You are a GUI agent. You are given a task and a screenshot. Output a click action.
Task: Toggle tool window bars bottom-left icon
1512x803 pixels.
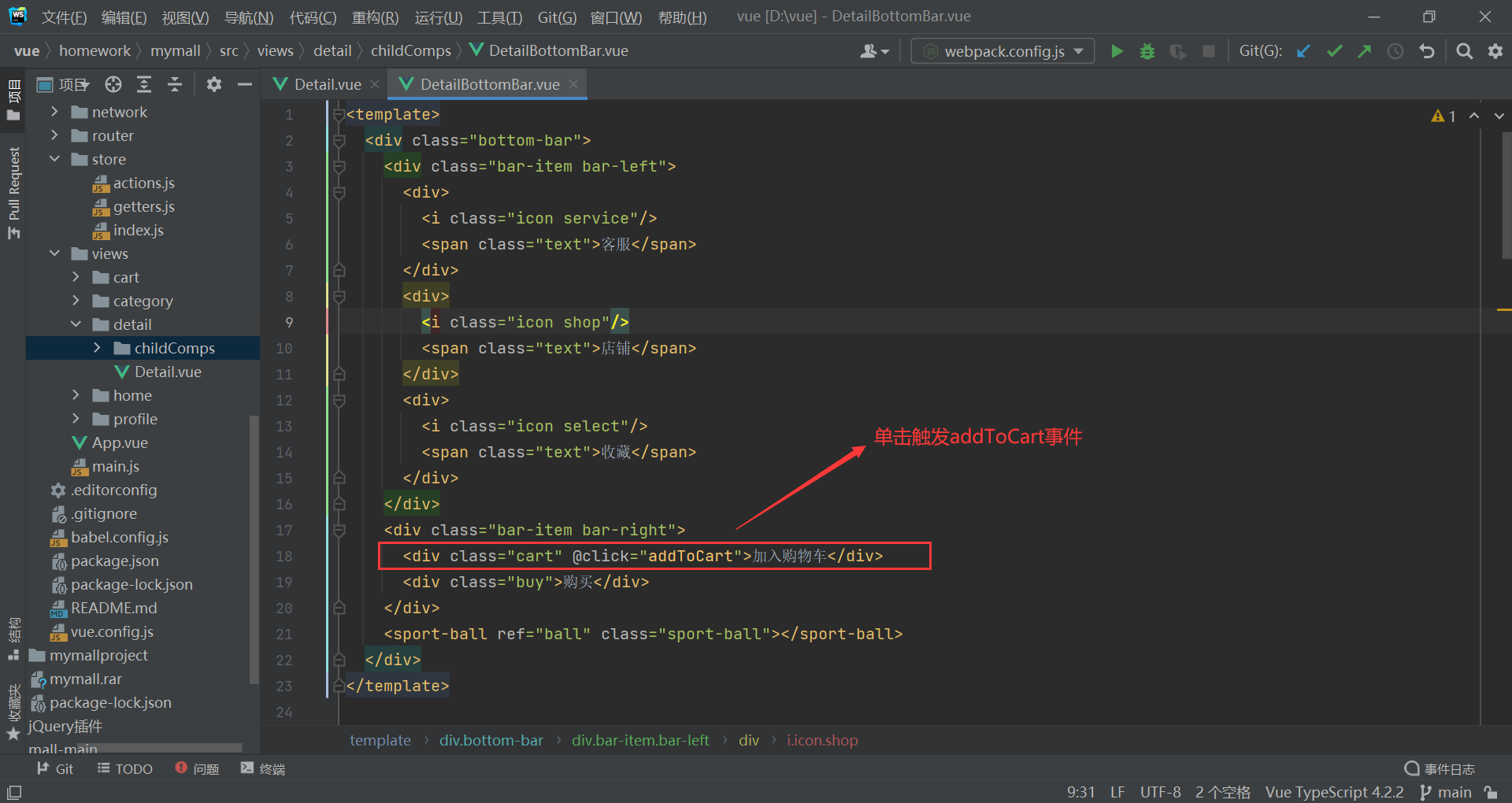(14, 792)
